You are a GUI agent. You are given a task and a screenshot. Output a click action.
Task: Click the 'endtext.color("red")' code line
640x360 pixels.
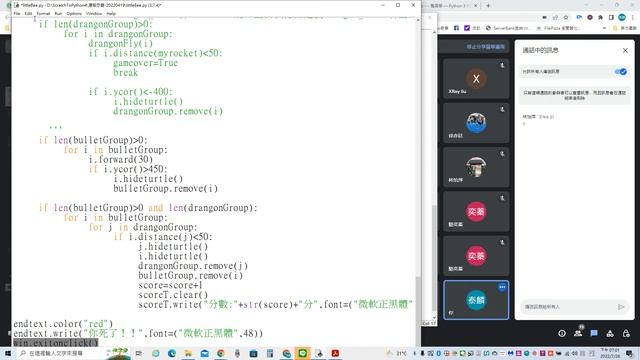click(63, 324)
